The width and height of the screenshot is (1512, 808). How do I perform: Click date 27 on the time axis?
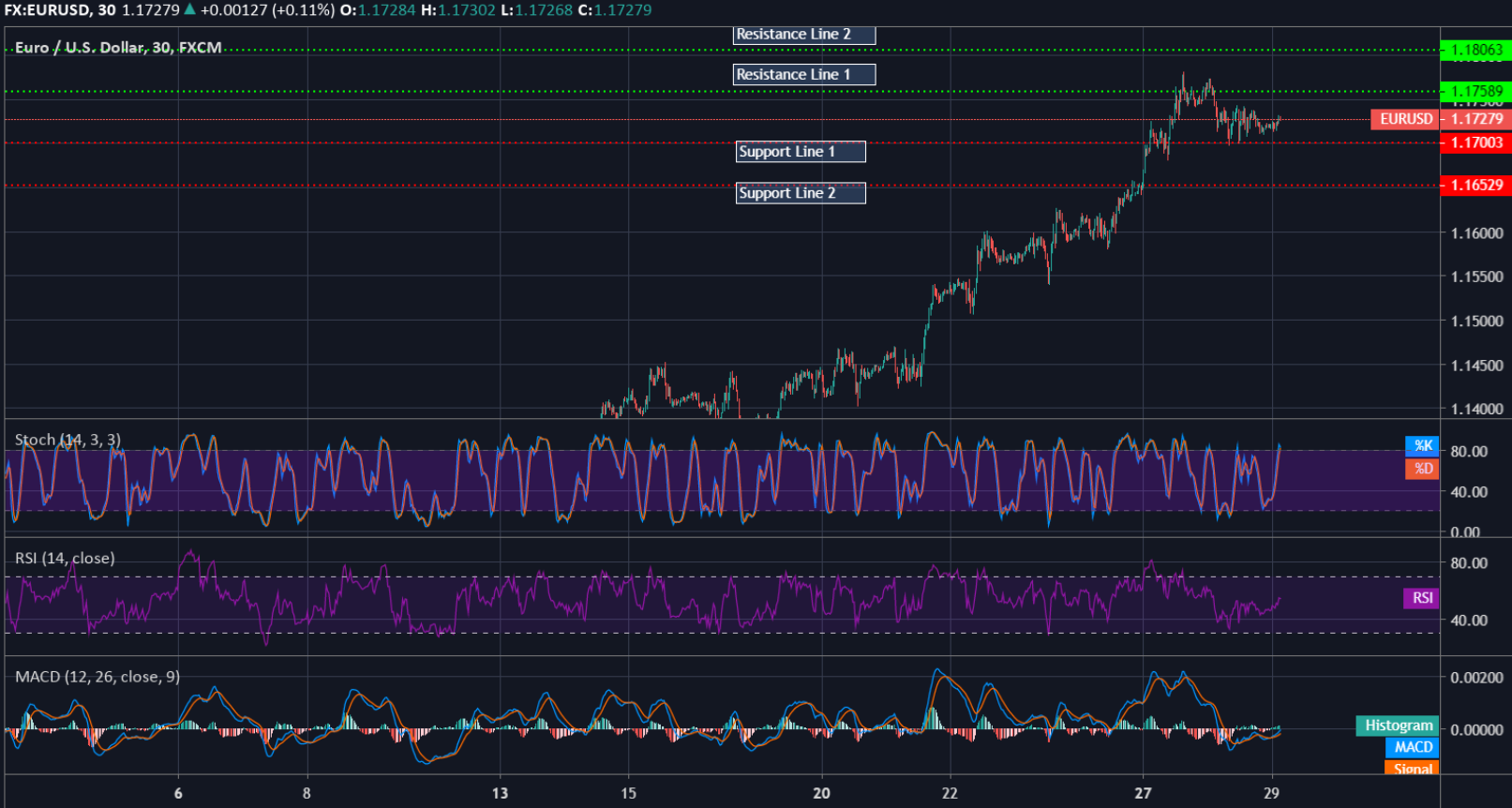(1143, 793)
